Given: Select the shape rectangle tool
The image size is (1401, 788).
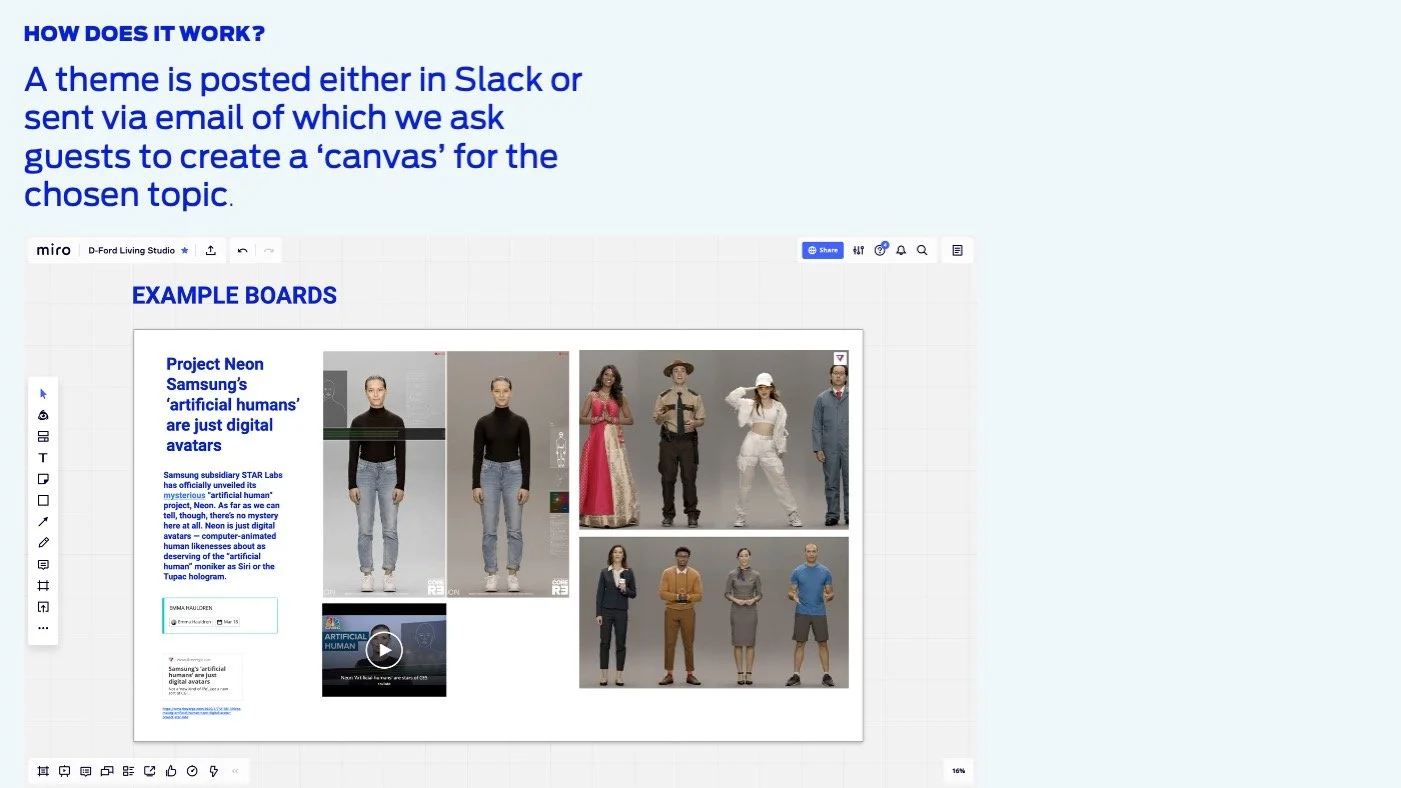Looking at the screenshot, I should coord(43,500).
